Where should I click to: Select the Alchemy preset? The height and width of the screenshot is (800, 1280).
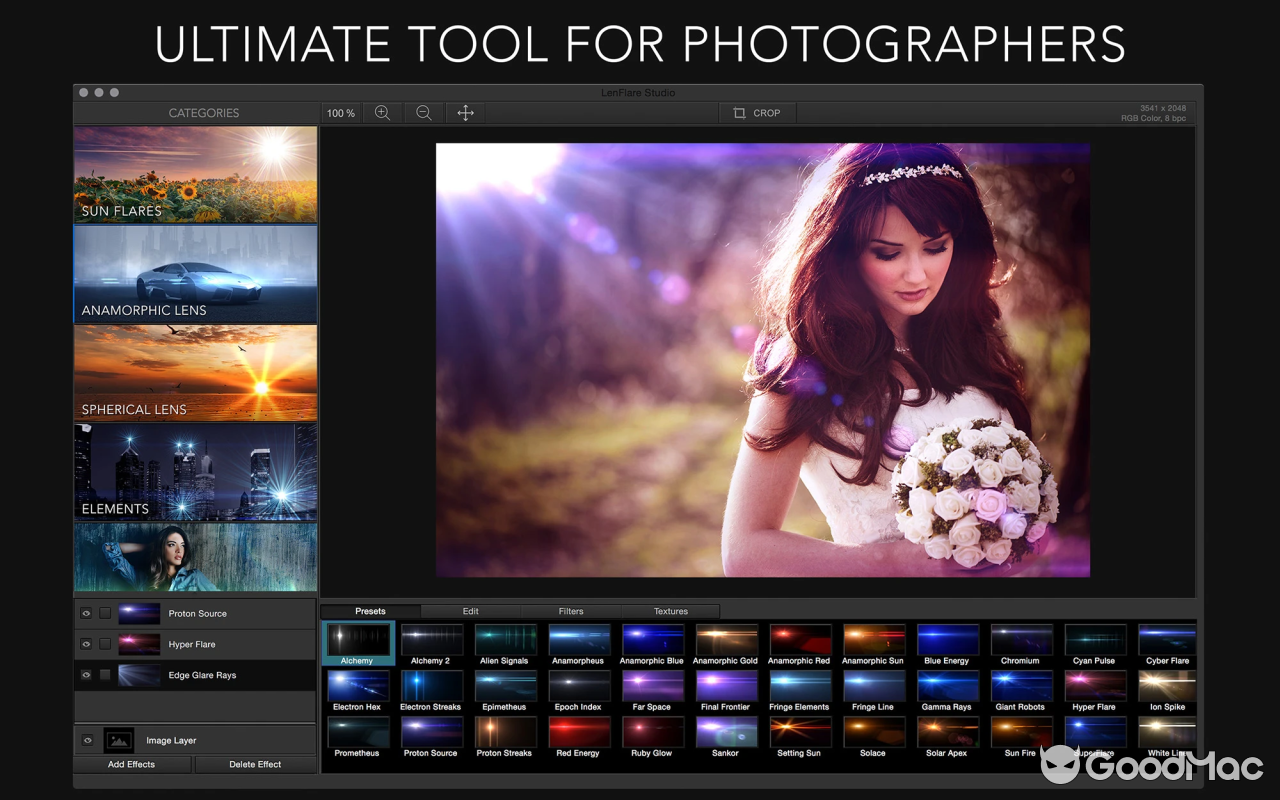point(357,641)
